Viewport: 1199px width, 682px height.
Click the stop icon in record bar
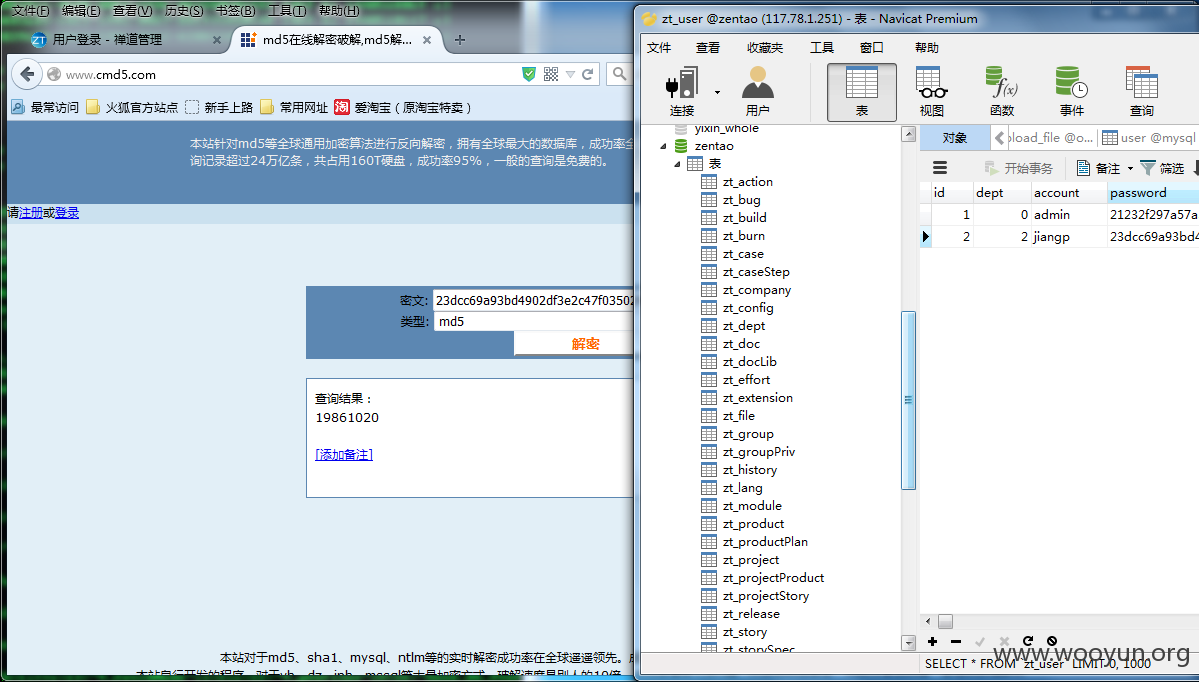[x=1052, y=641]
